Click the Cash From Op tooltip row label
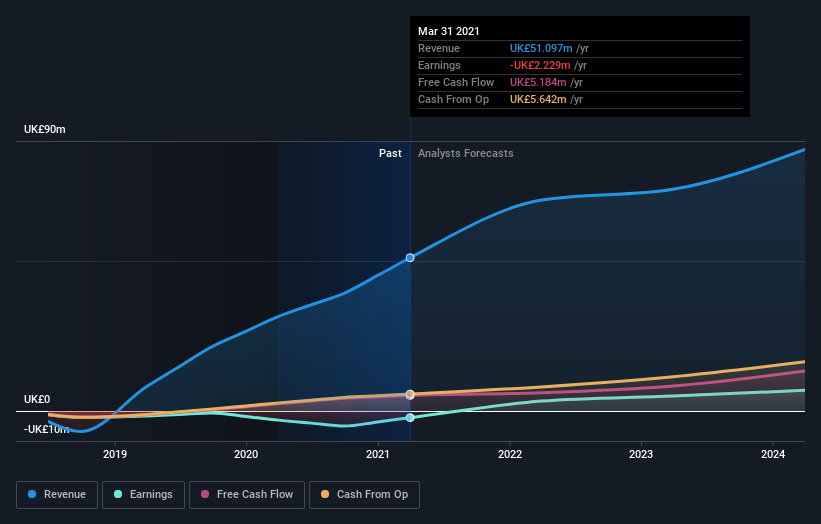The height and width of the screenshot is (524, 821). [453, 99]
